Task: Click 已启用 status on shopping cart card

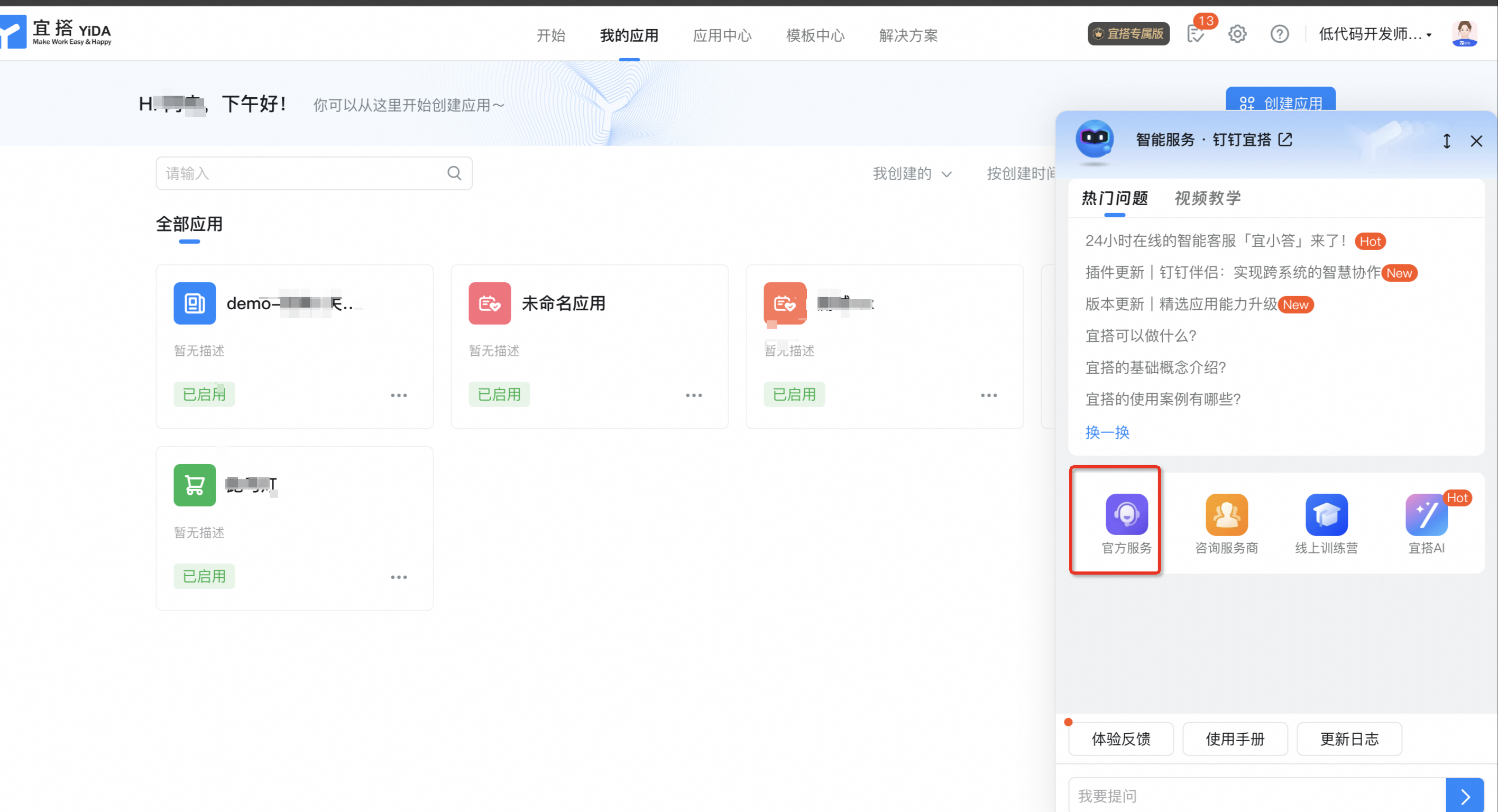Action: pos(204,577)
